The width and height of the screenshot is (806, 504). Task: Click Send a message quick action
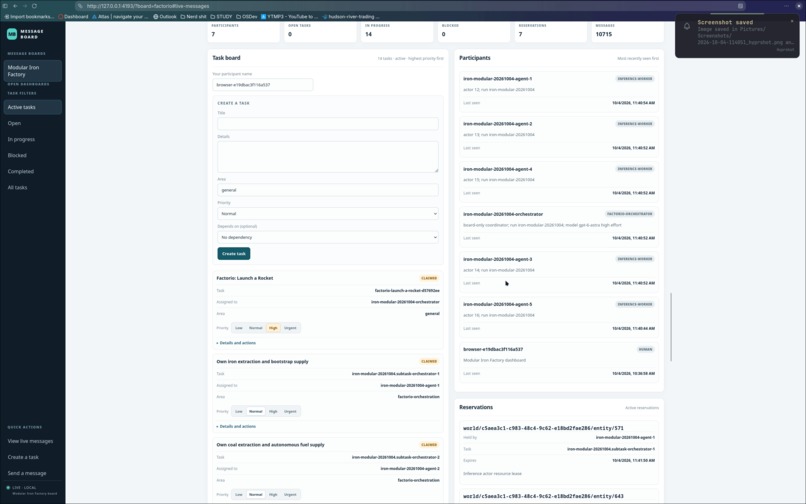tap(27, 473)
